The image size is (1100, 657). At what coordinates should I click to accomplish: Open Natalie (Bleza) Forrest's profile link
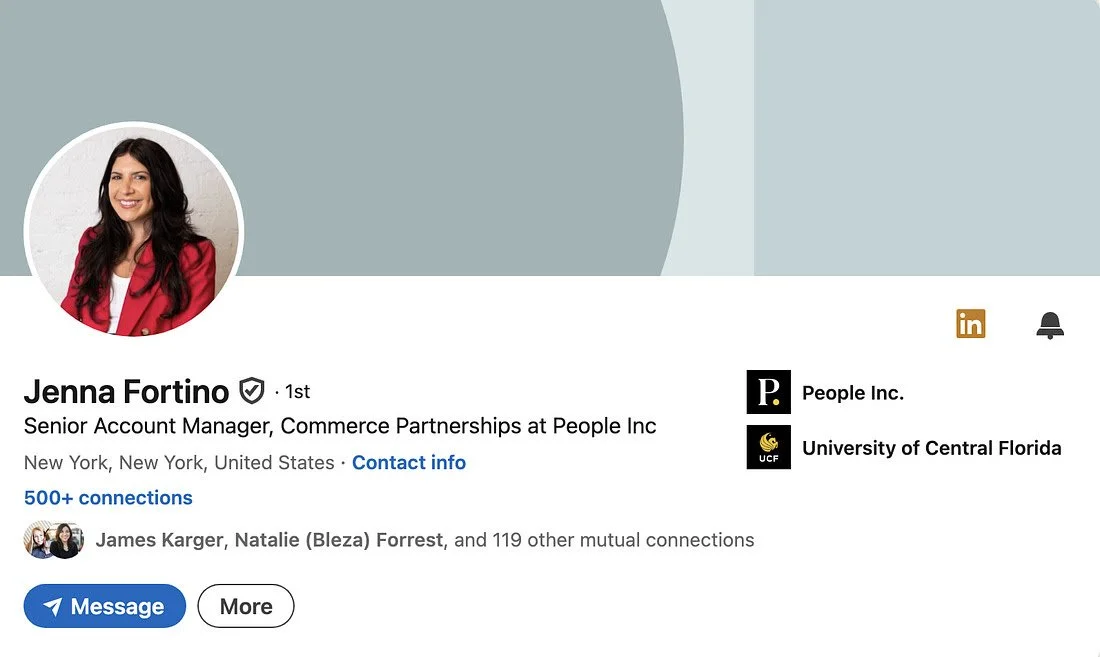click(339, 540)
